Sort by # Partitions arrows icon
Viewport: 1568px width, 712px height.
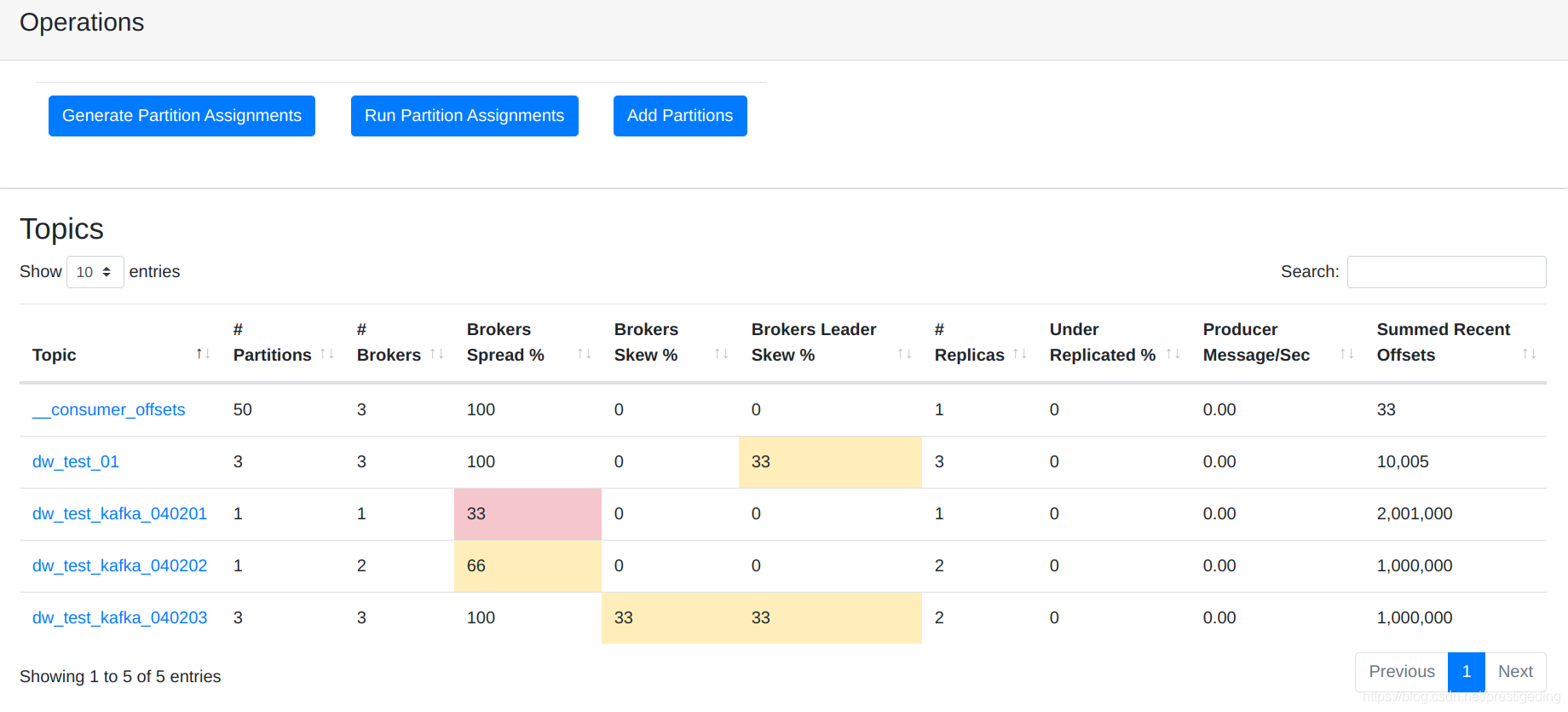click(327, 354)
